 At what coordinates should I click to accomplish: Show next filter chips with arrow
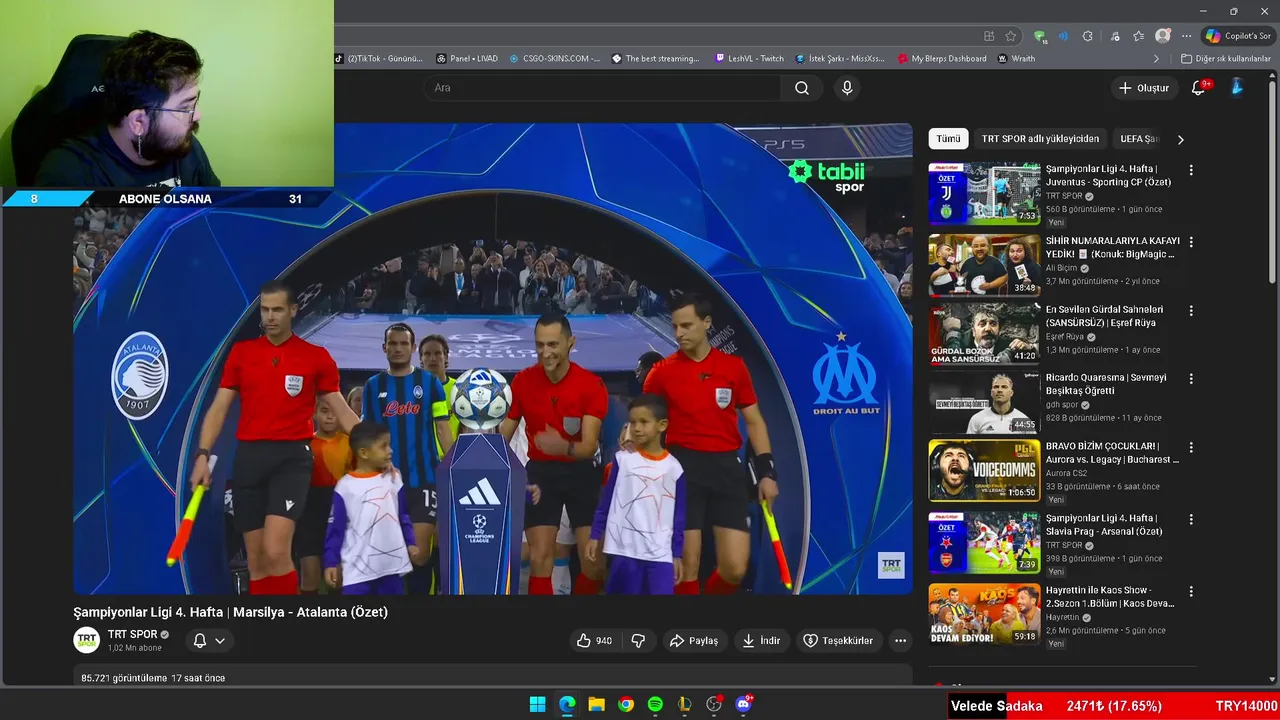tap(1180, 139)
